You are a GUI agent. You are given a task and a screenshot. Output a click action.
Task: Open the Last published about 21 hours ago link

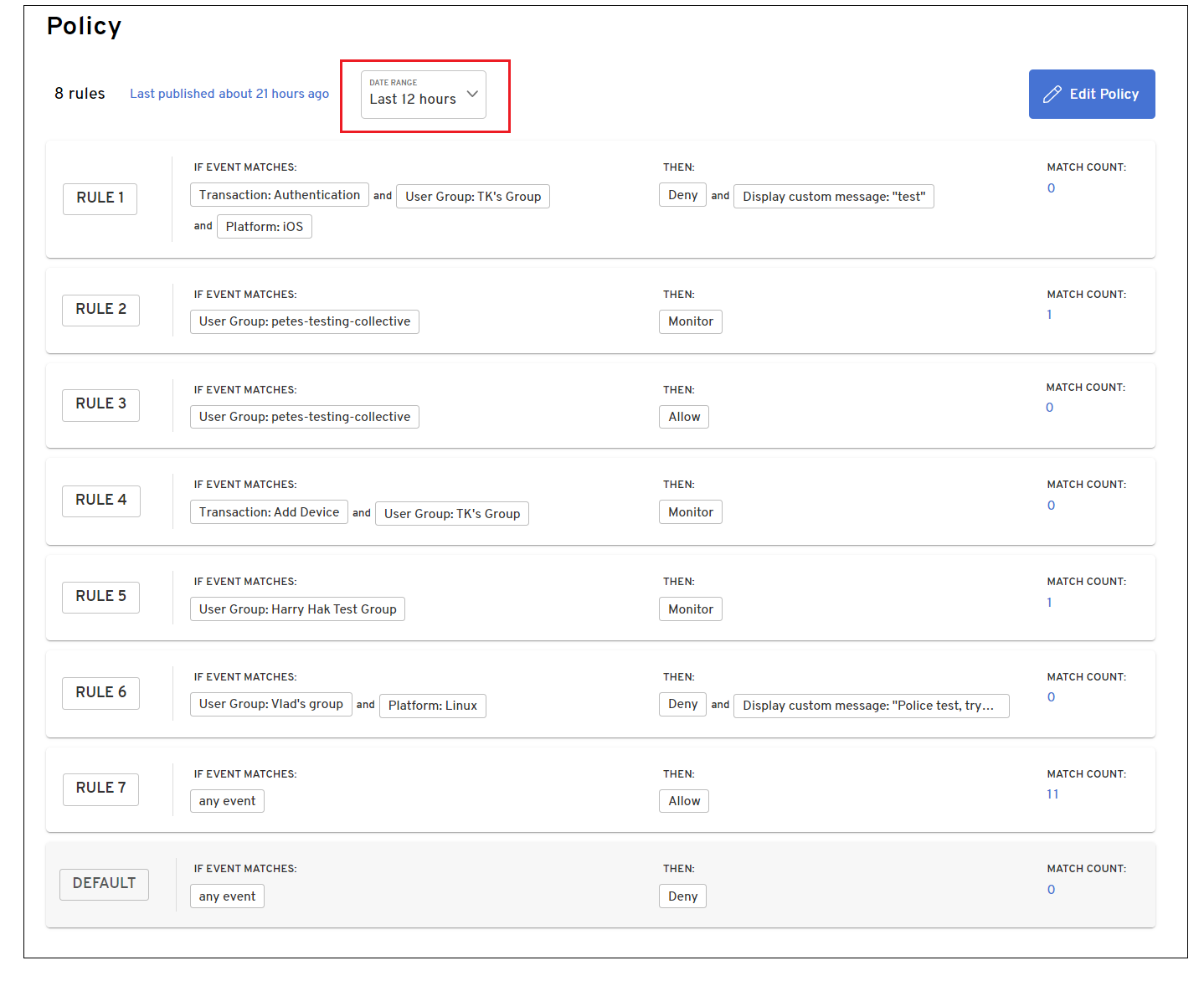(229, 94)
